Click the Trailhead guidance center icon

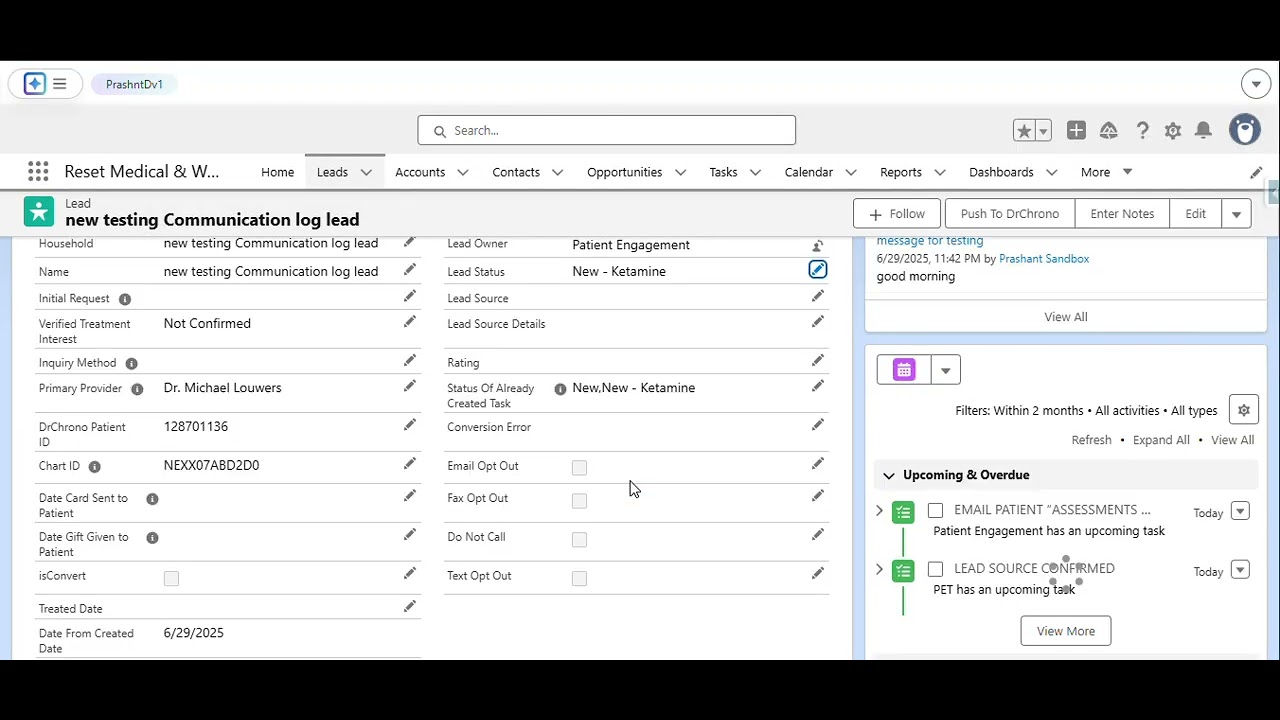click(x=1109, y=131)
